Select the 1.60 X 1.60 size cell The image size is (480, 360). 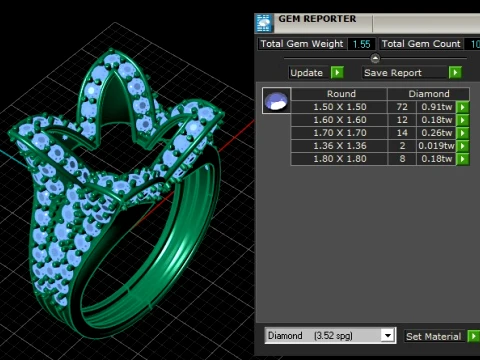(340, 120)
